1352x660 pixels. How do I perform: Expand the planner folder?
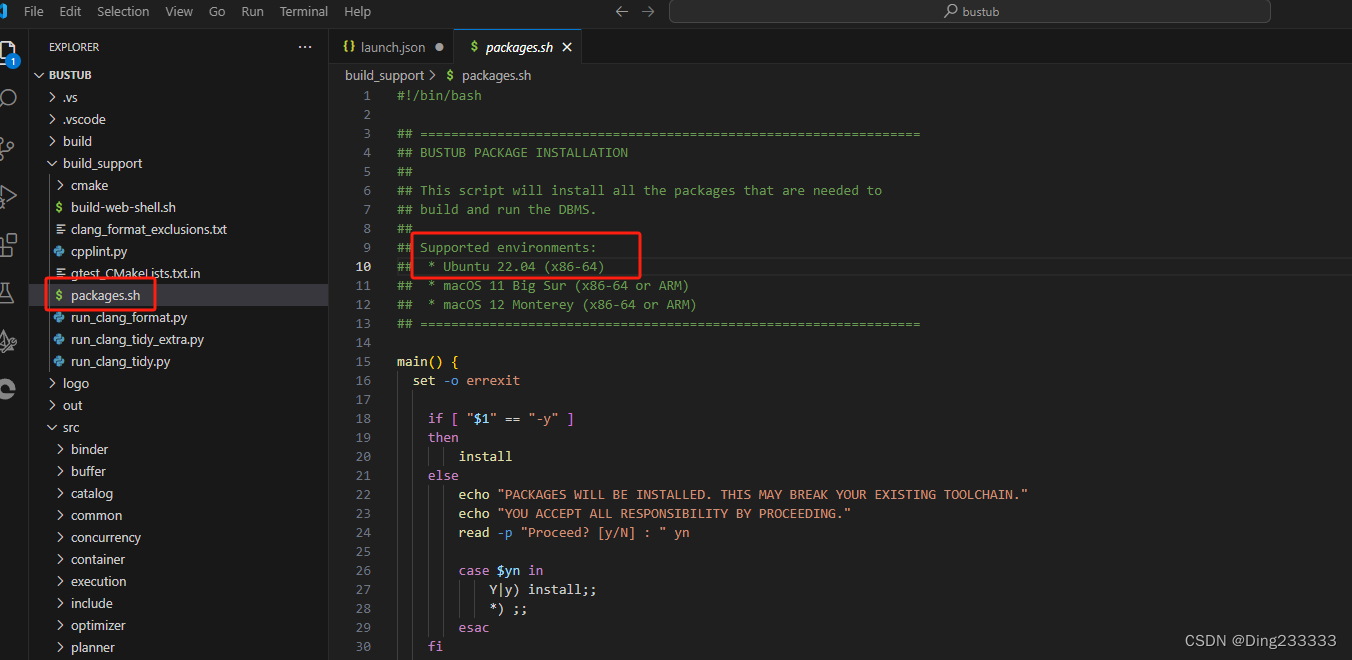tap(93, 647)
